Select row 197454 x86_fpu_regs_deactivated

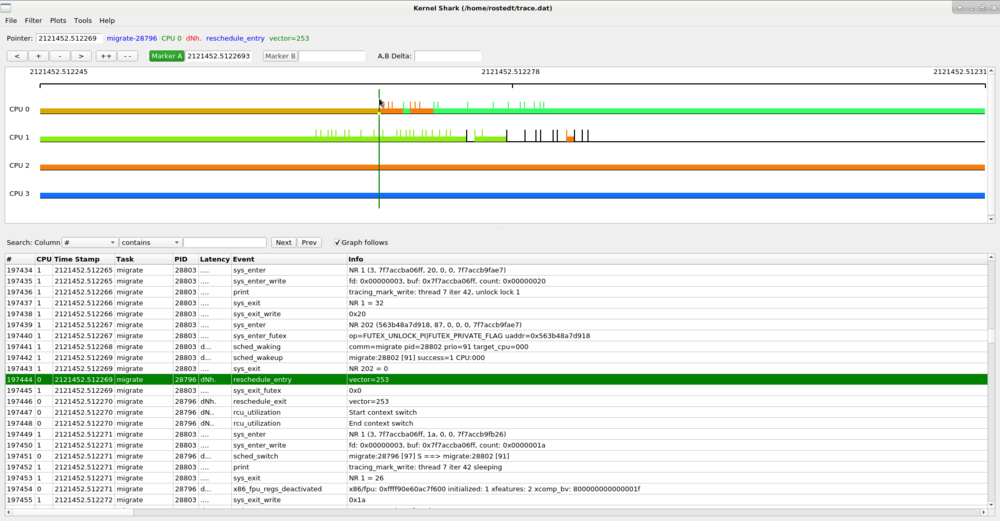pos(496,489)
